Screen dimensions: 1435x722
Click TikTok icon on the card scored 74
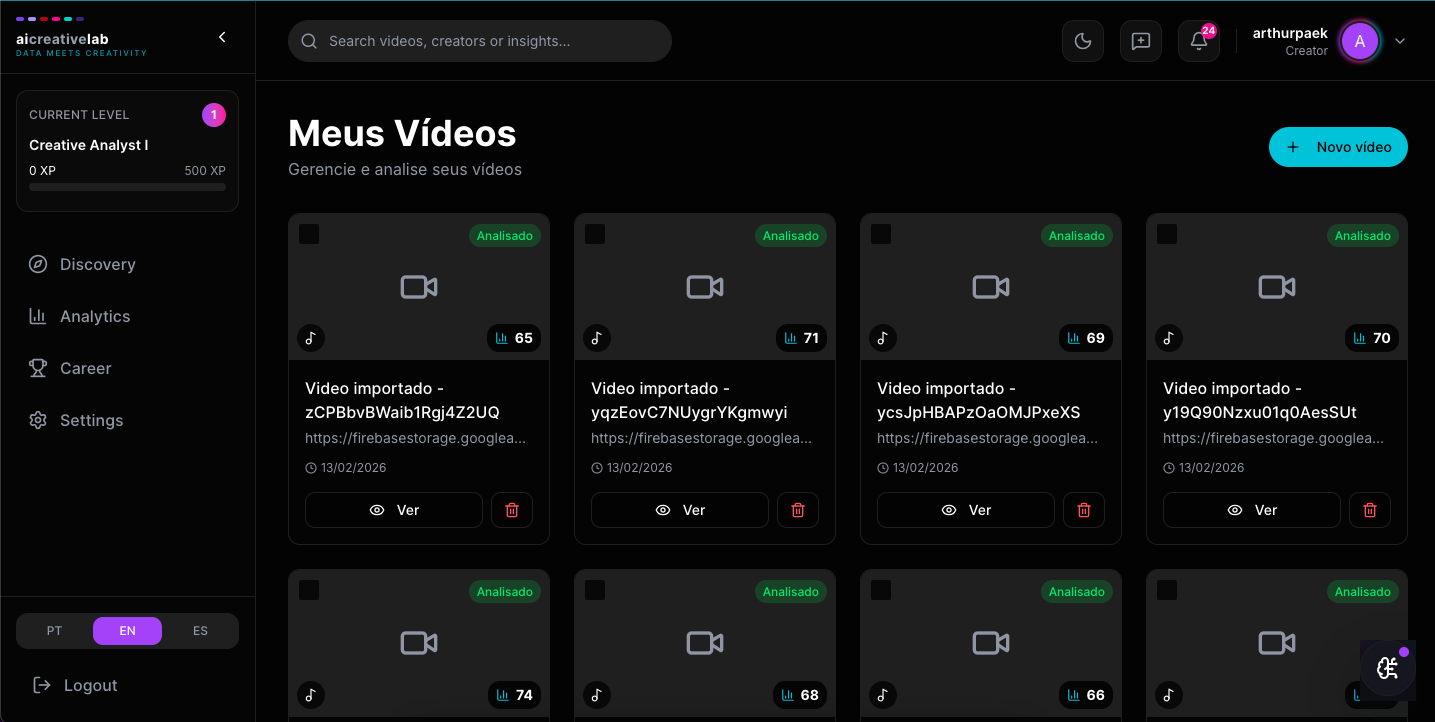(x=311, y=694)
